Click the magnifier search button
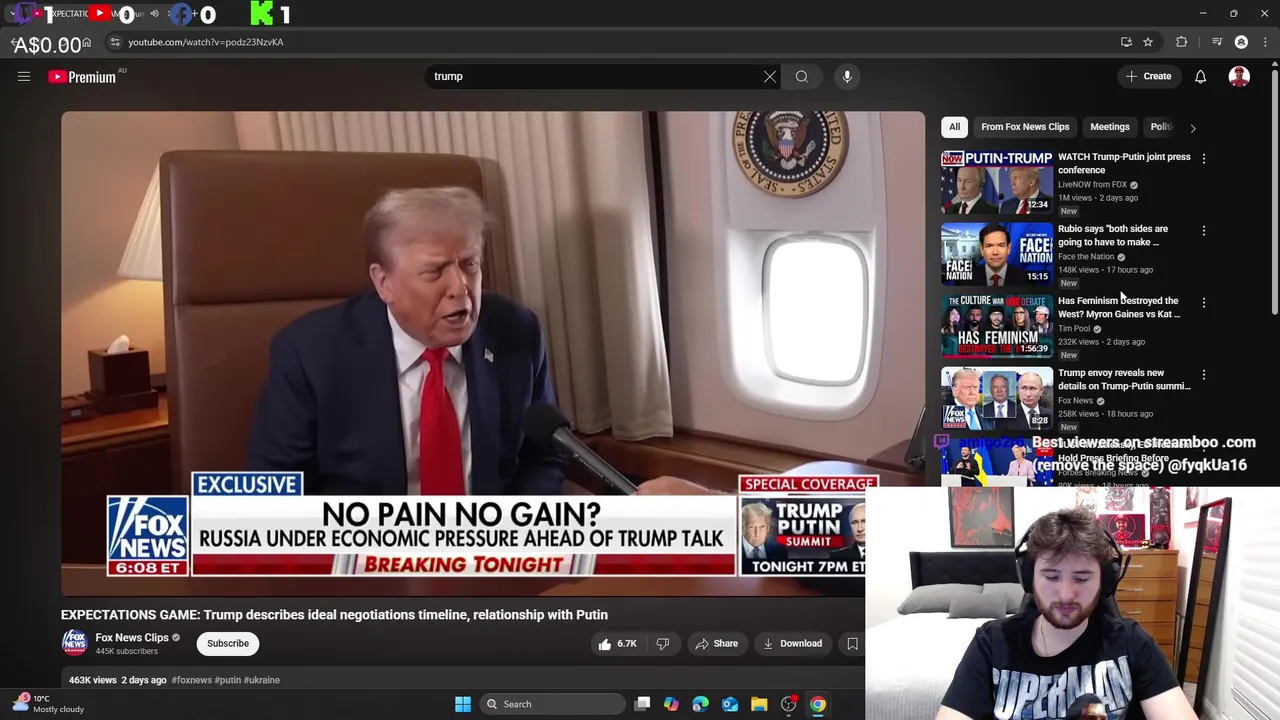 802,77
